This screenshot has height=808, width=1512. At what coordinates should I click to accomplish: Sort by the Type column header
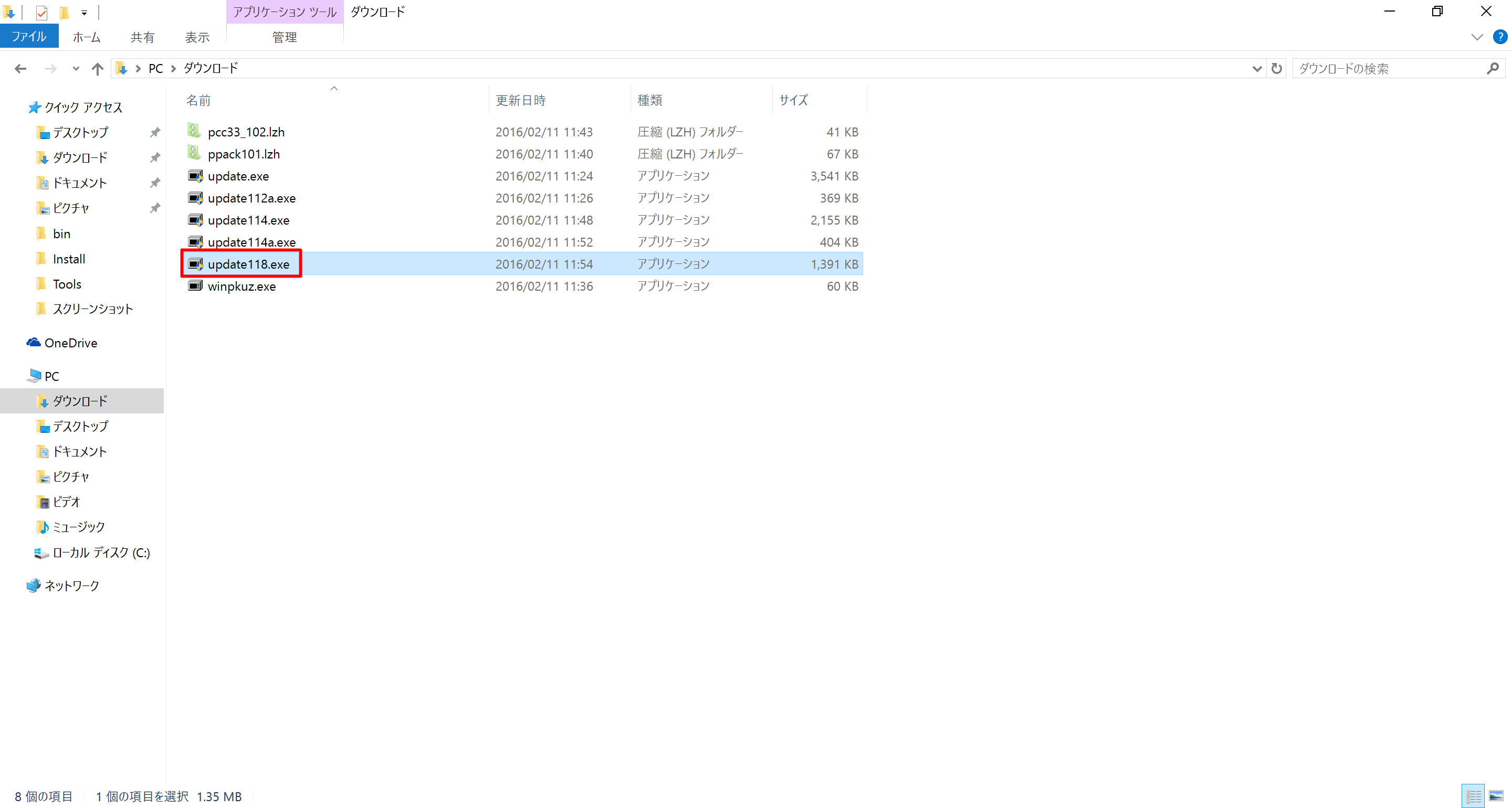pyautogui.click(x=702, y=100)
